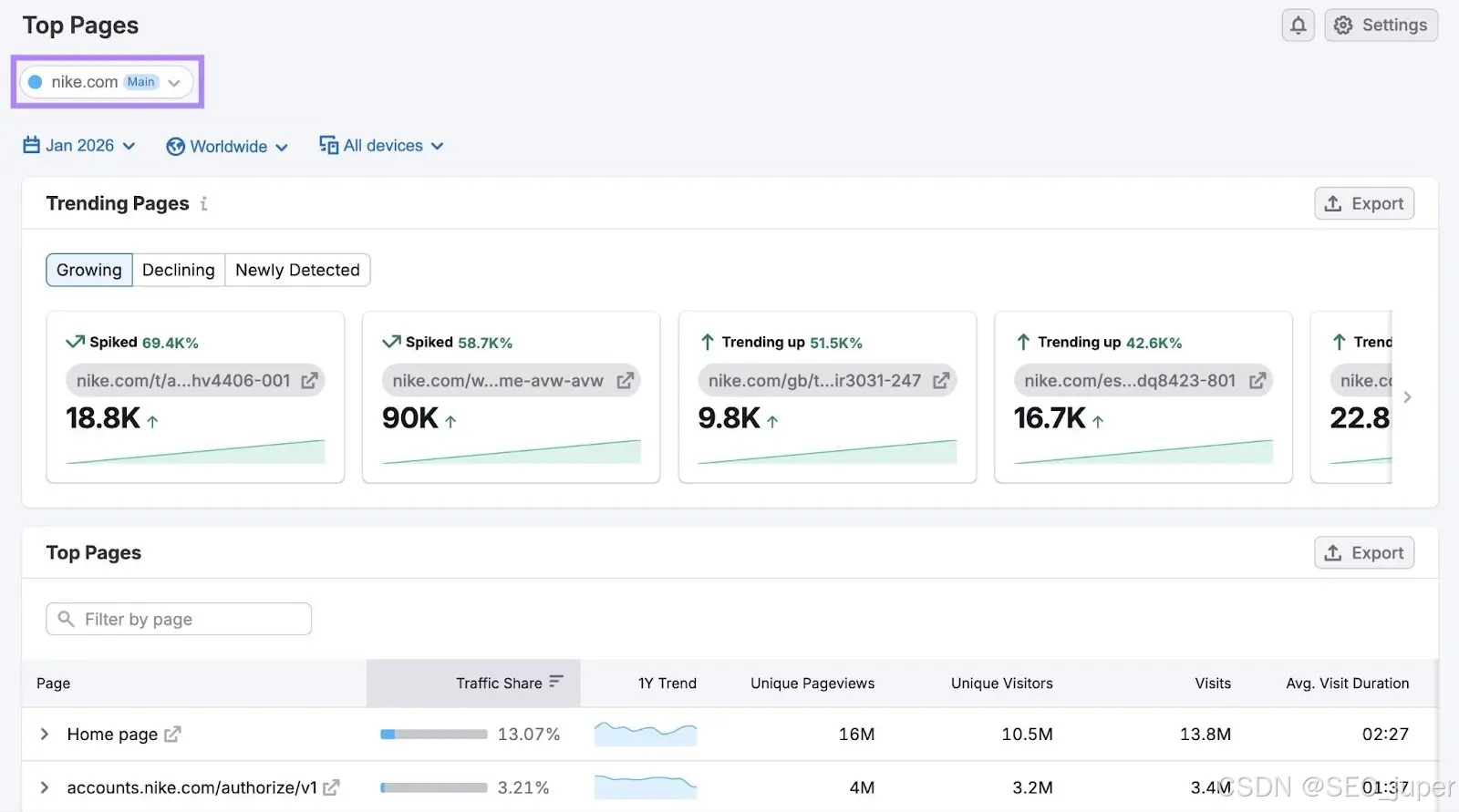The height and width of the screenshot is (812, 1459).
Task: Open Home page external link icon
Action: [x=172, y=734]
